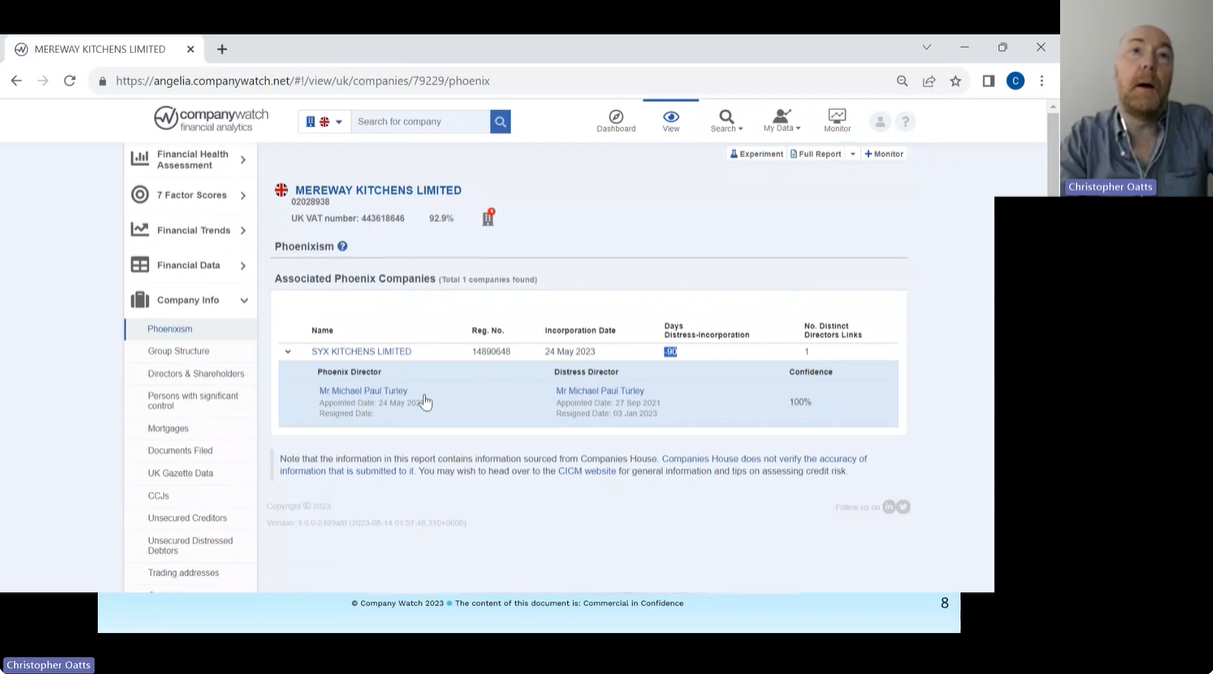1213x674 pixels.
Task: Open the country flag selector dropdown
Action: tap(324, 122)
